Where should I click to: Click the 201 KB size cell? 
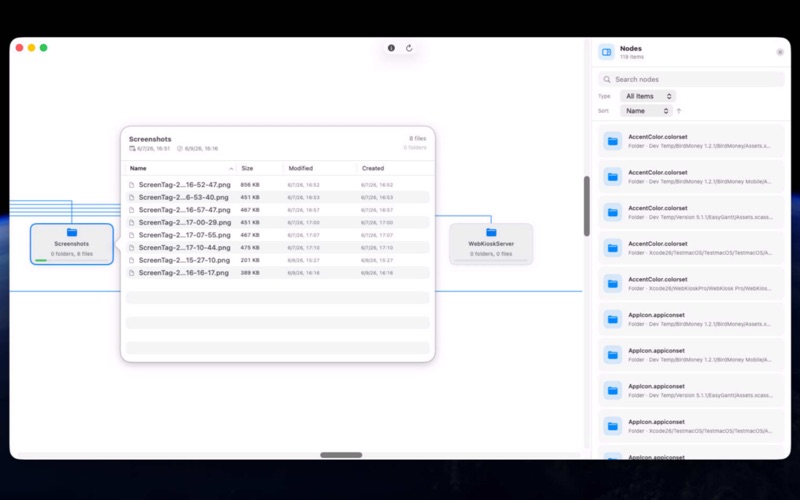(x=250, y=260)
